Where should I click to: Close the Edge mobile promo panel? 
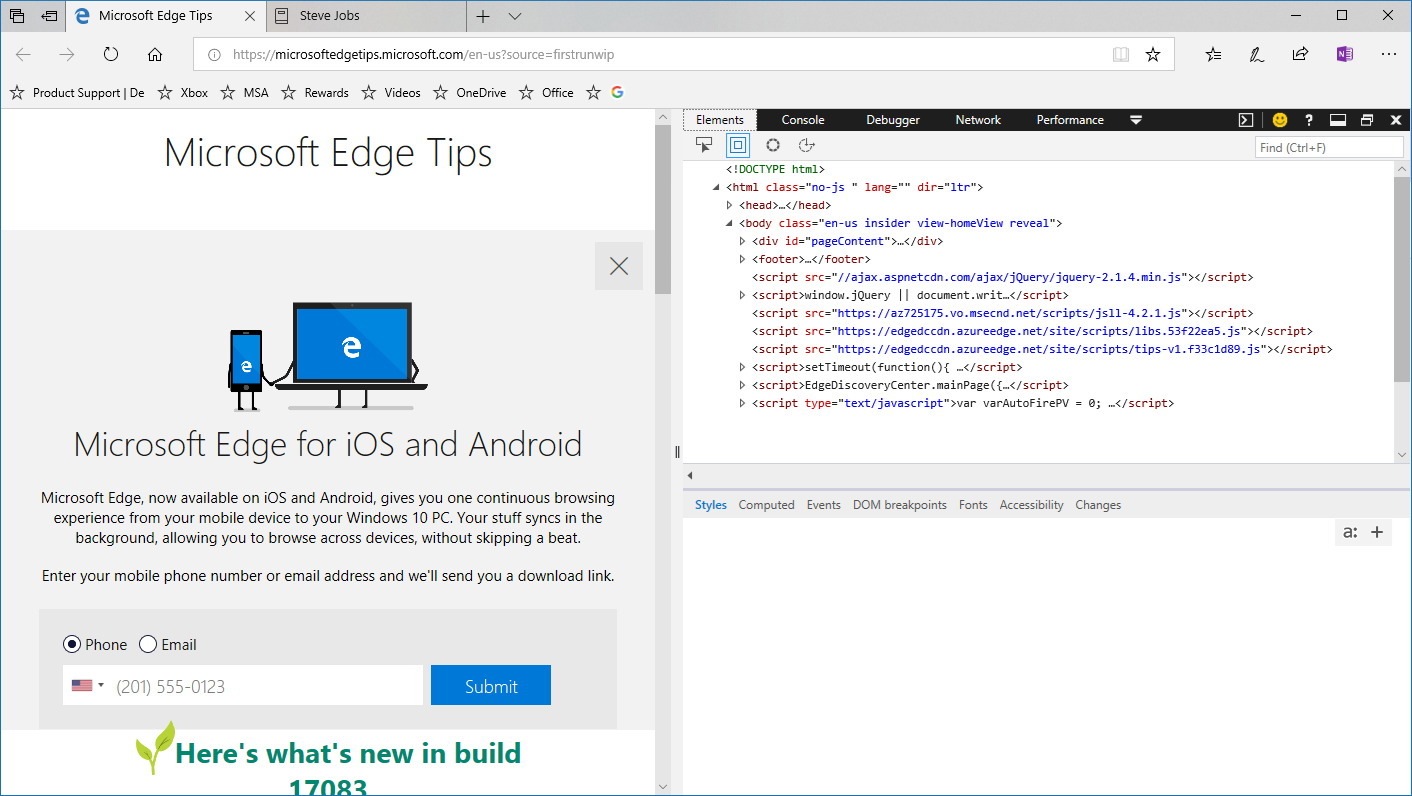pyautogui.click(x=619, y=266)
